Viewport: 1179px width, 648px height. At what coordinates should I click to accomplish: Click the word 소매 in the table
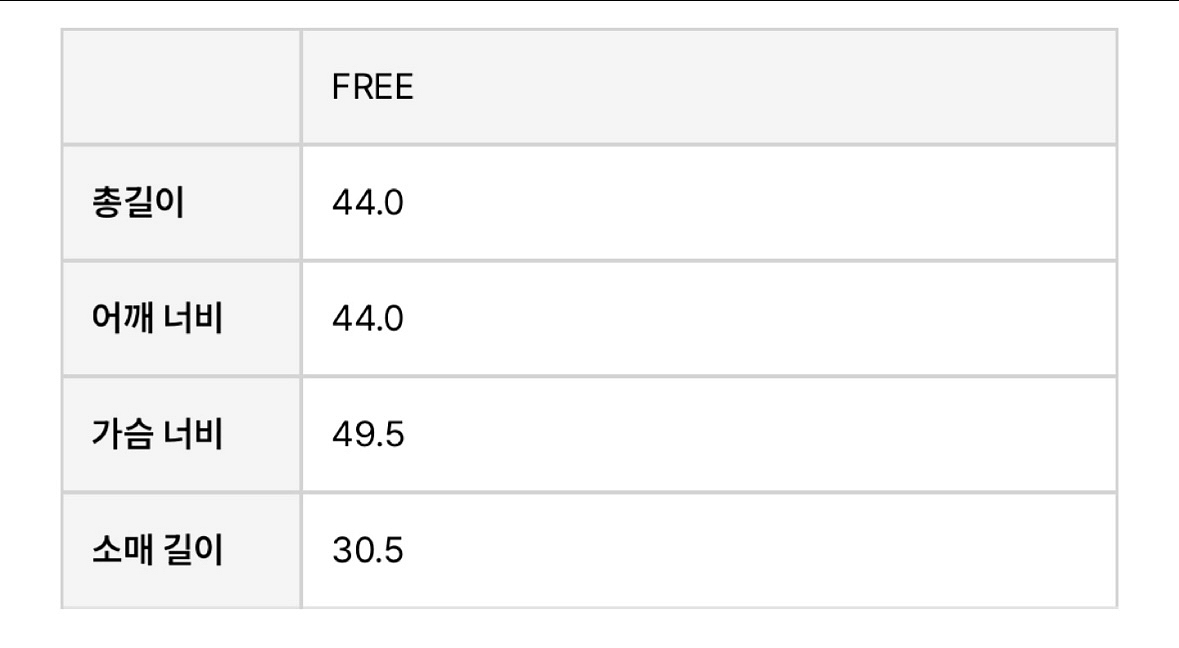pyautogui.click(x=123, y=550)
